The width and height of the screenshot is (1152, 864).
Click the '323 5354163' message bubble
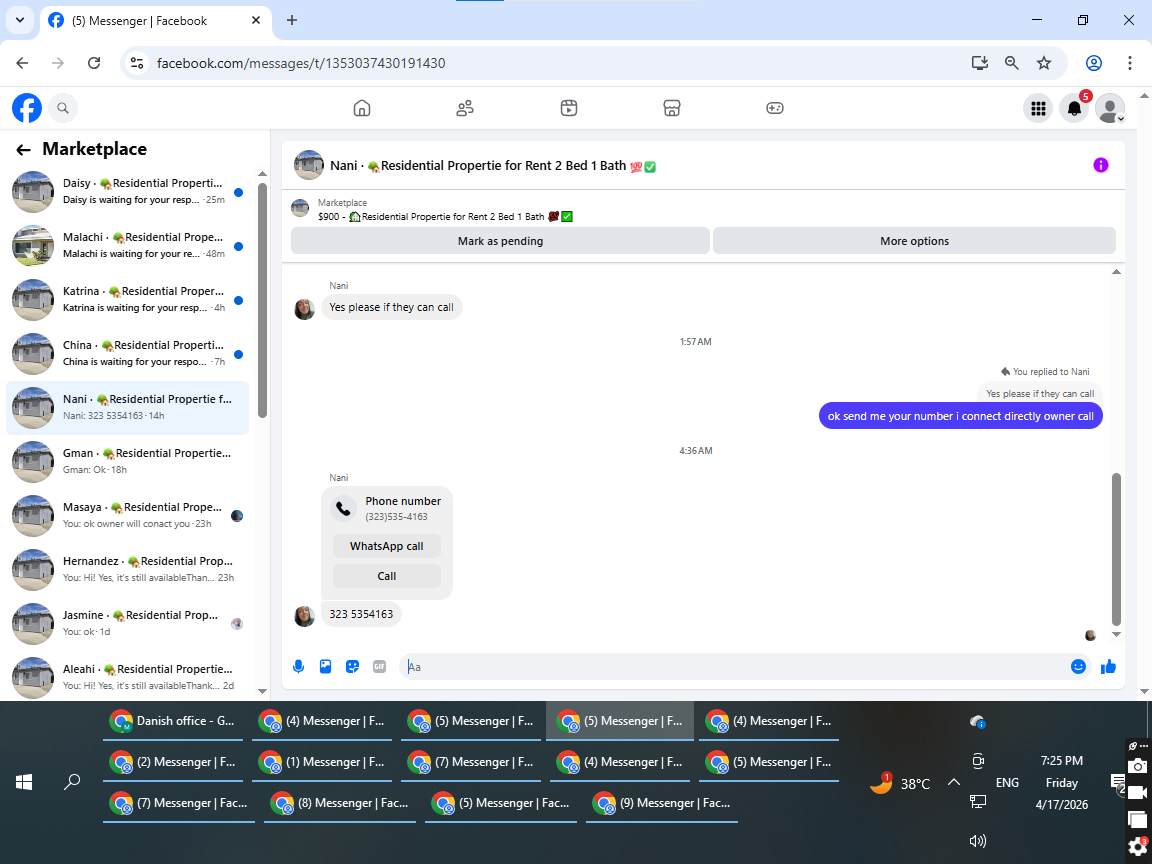tap(361, 614)
